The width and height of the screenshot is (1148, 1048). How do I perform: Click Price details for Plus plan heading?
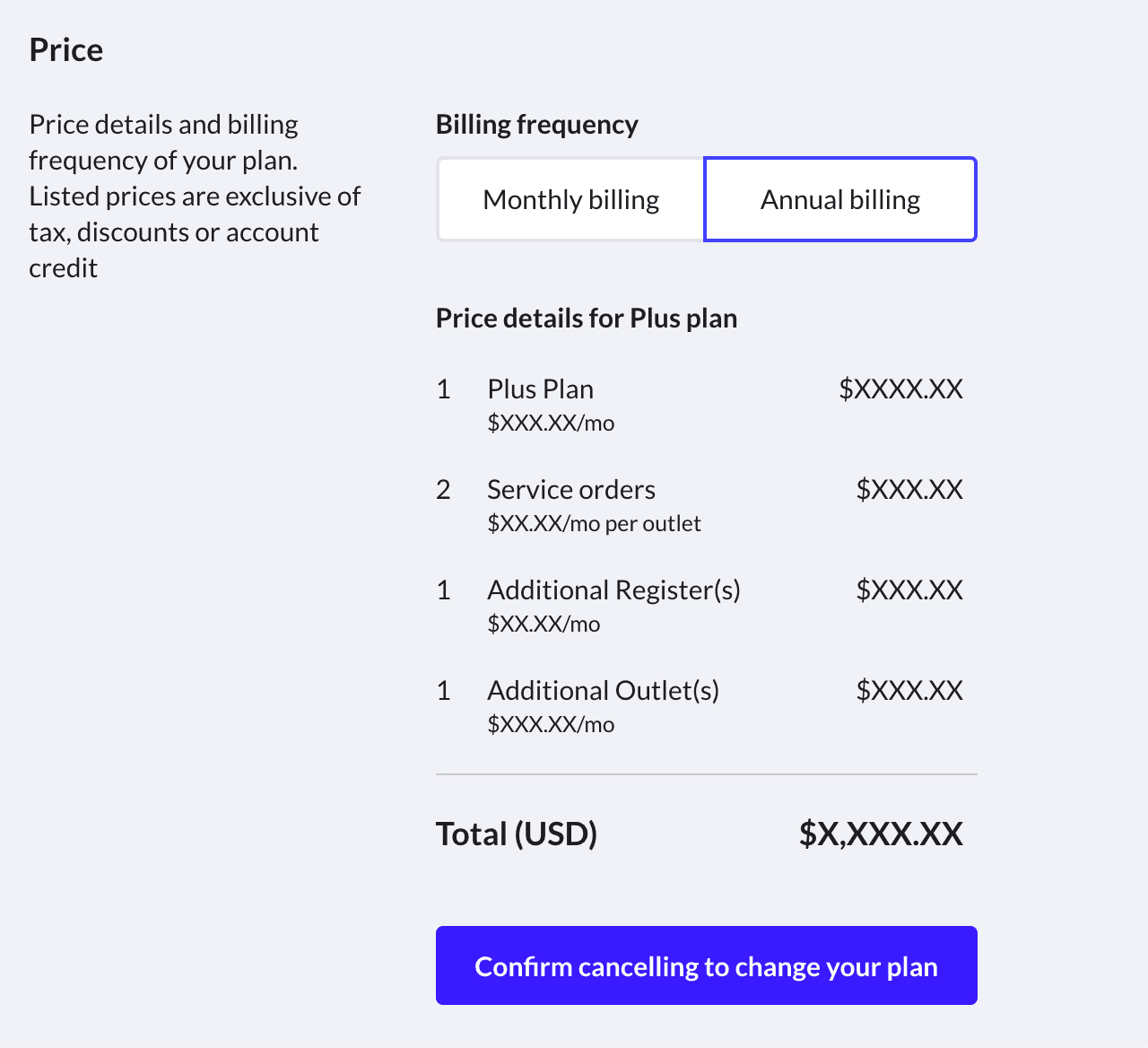586,319
